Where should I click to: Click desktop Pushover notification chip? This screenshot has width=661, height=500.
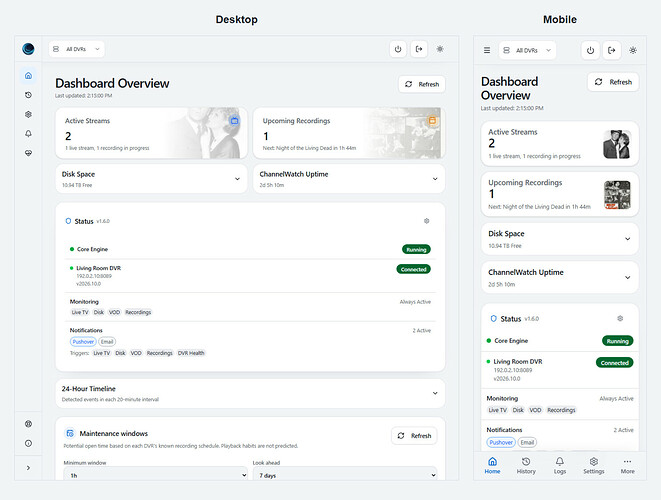(x=83, y=341)
